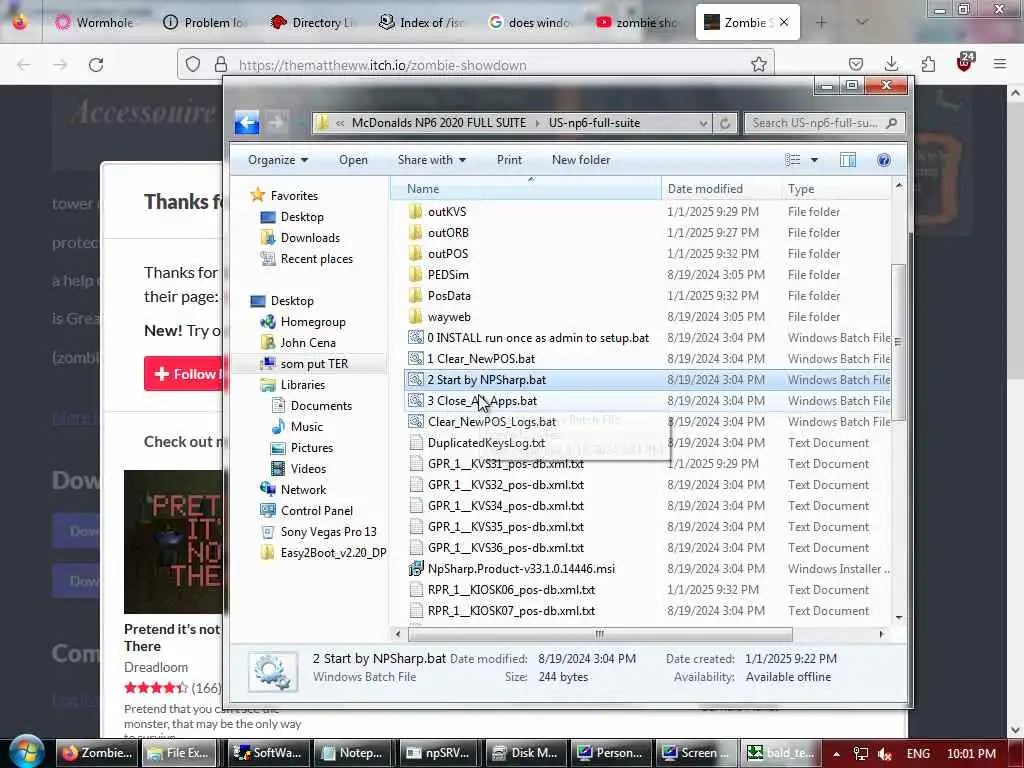
Task: Select GPR_1__KVS32_pos-db.xml.txt file
Action: pos(505,485)
